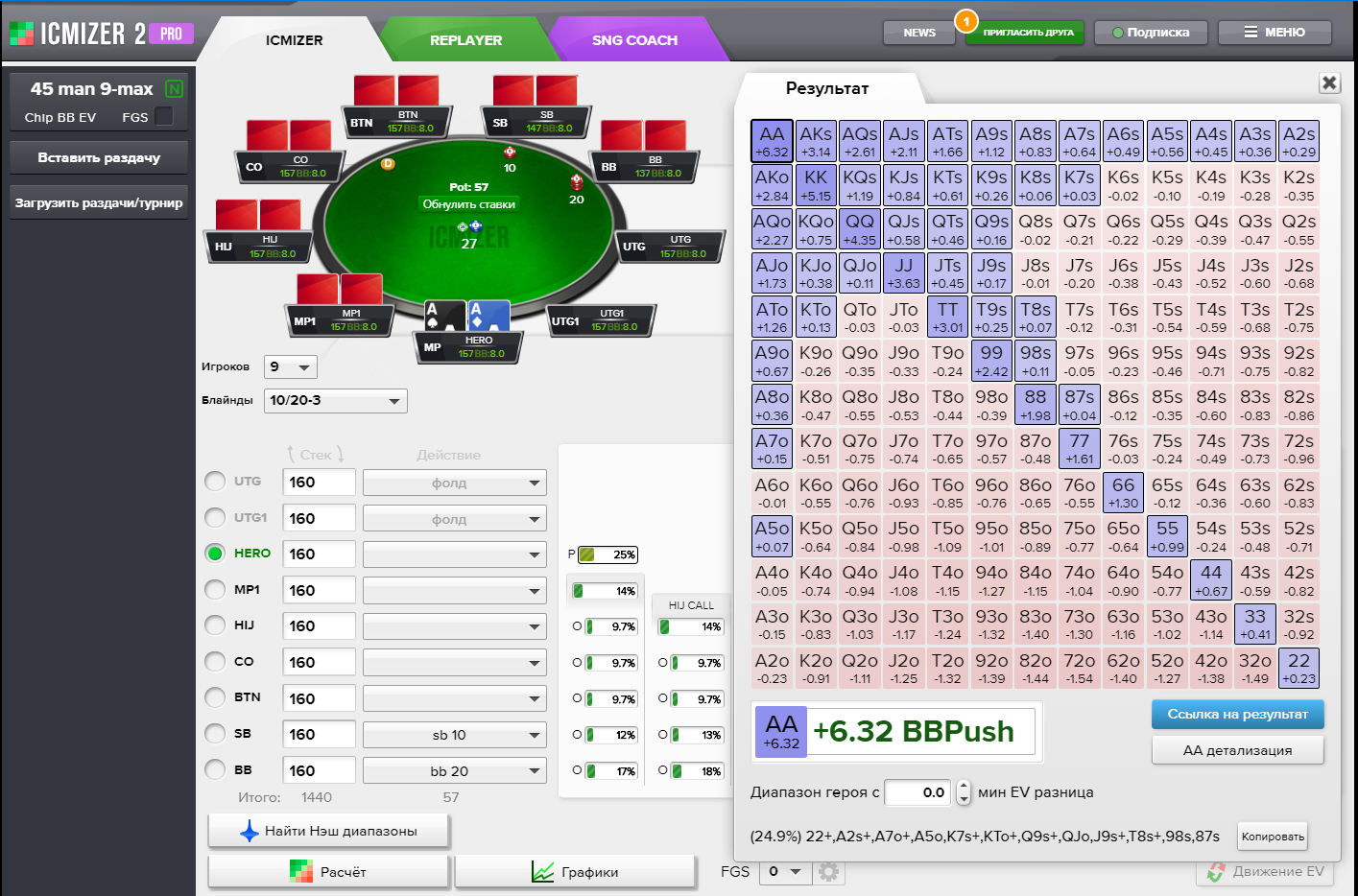Image resolution: width=1358 pixels, height=896 pixels.
Task: Click Ссылка на результат button
Action: pos(1237,714)
